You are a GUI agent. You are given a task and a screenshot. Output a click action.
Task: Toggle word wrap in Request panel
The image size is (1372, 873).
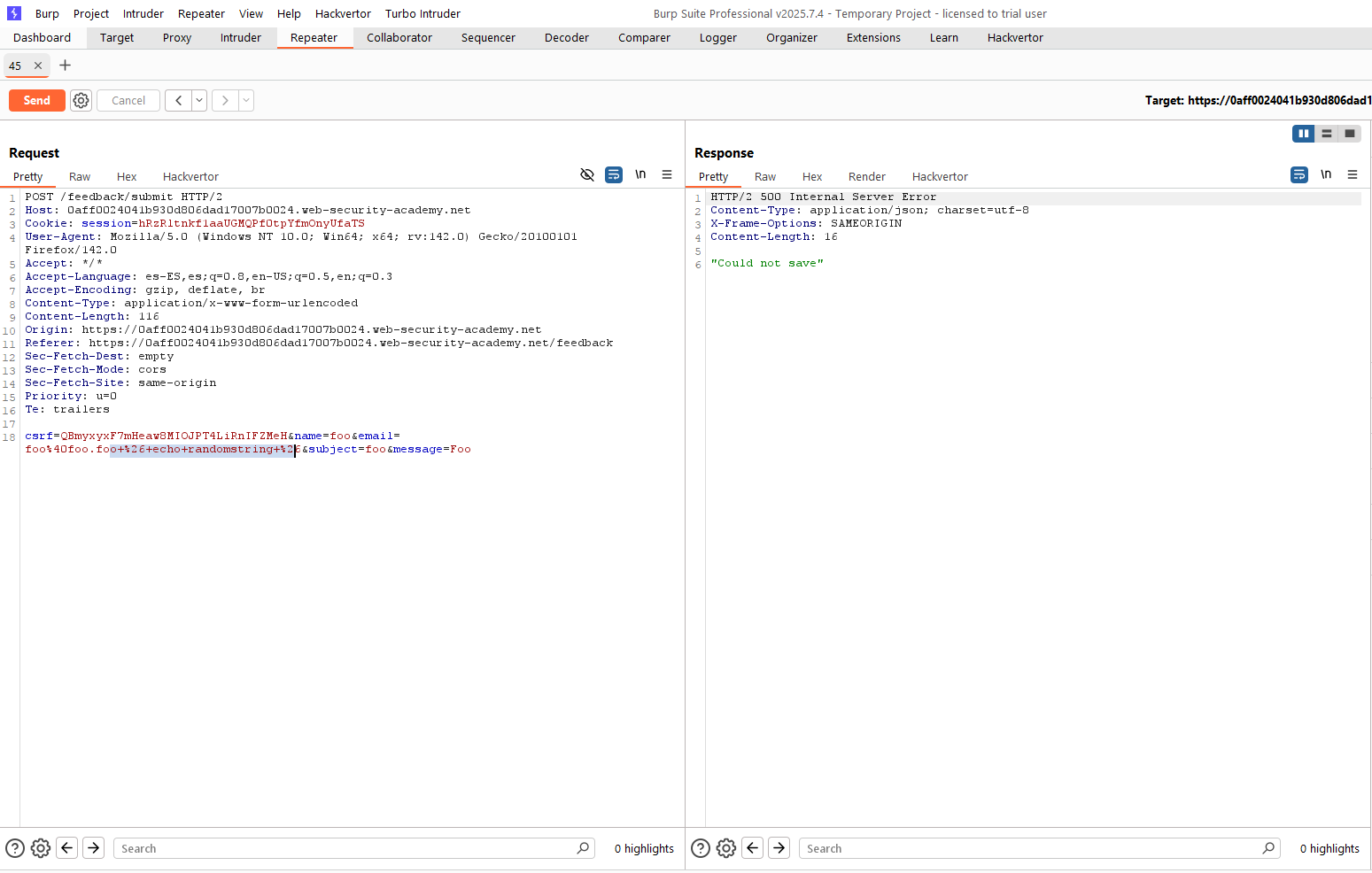(613, 175)
